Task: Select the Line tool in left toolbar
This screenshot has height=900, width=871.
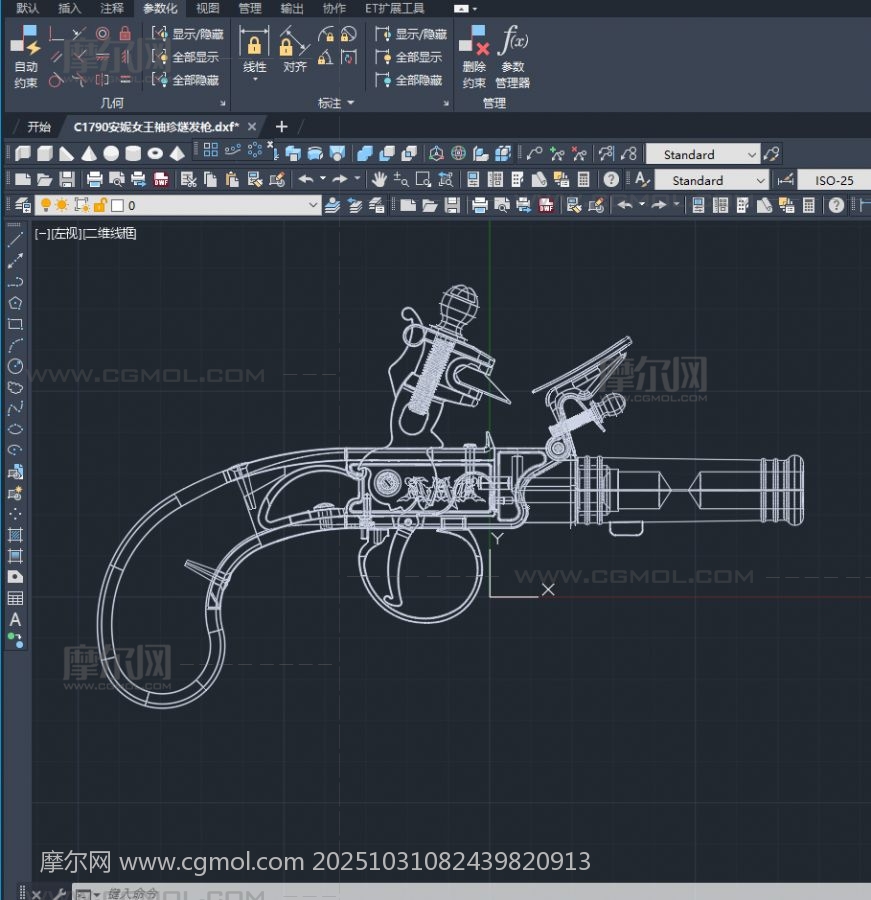Action: pyautogui.click(x=15, y=240)
